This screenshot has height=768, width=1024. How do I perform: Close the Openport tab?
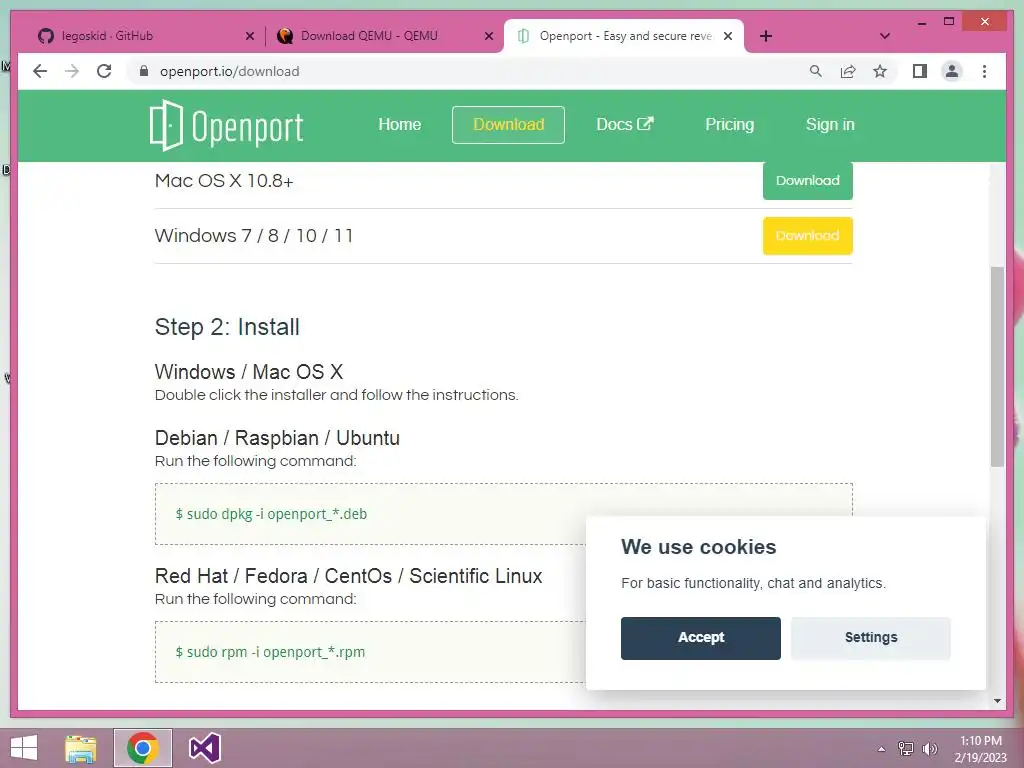tap(728, 36)
